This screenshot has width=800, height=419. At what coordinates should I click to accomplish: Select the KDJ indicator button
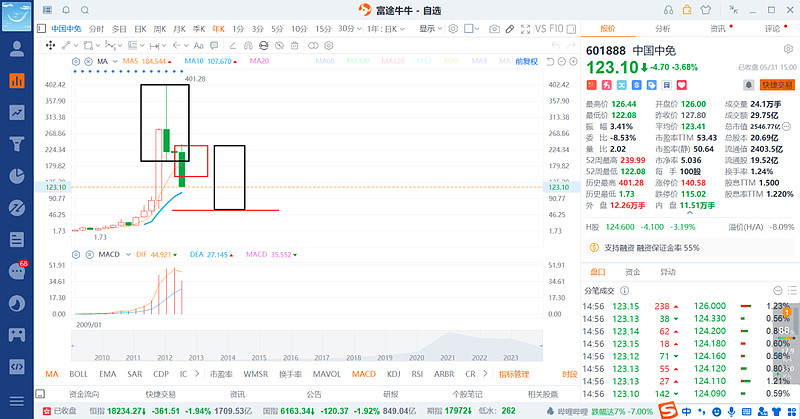click(x=393, y=374)
